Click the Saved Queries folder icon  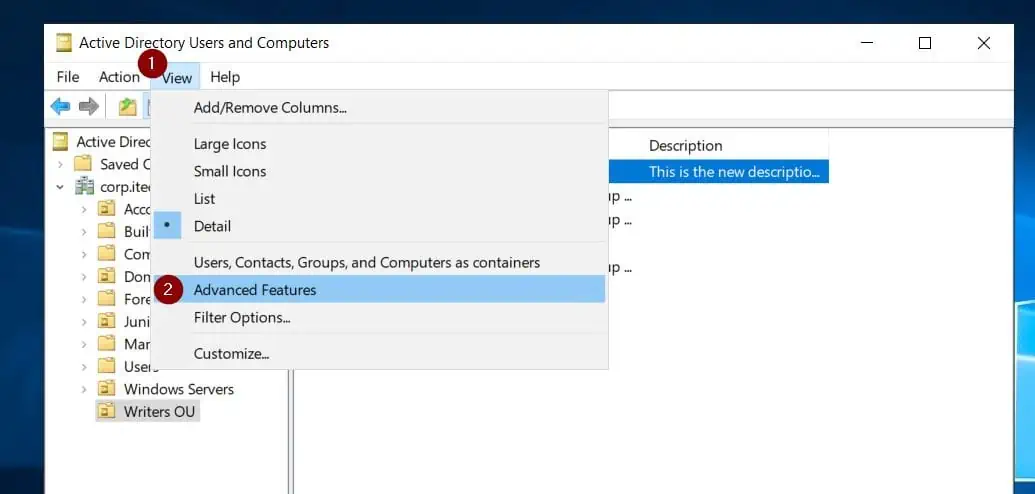83,164
